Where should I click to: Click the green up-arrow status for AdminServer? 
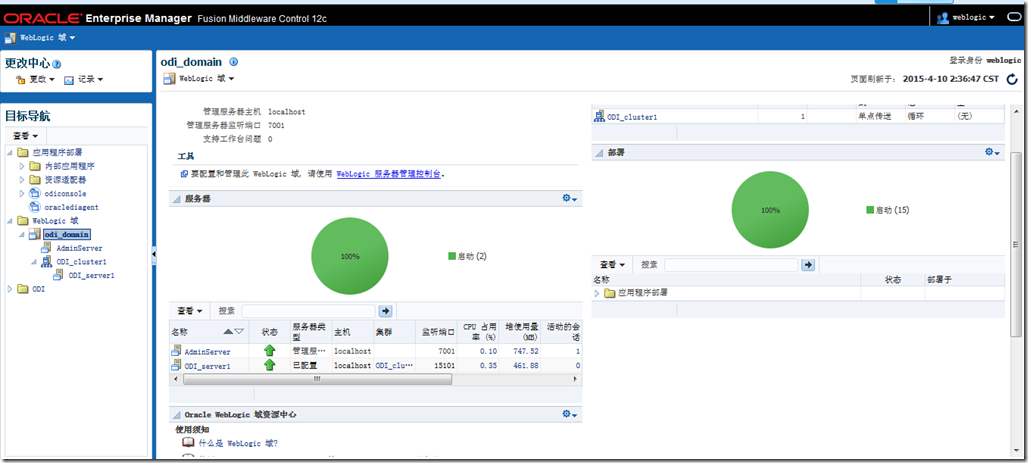pyautogui.click(x=269, y=352)
